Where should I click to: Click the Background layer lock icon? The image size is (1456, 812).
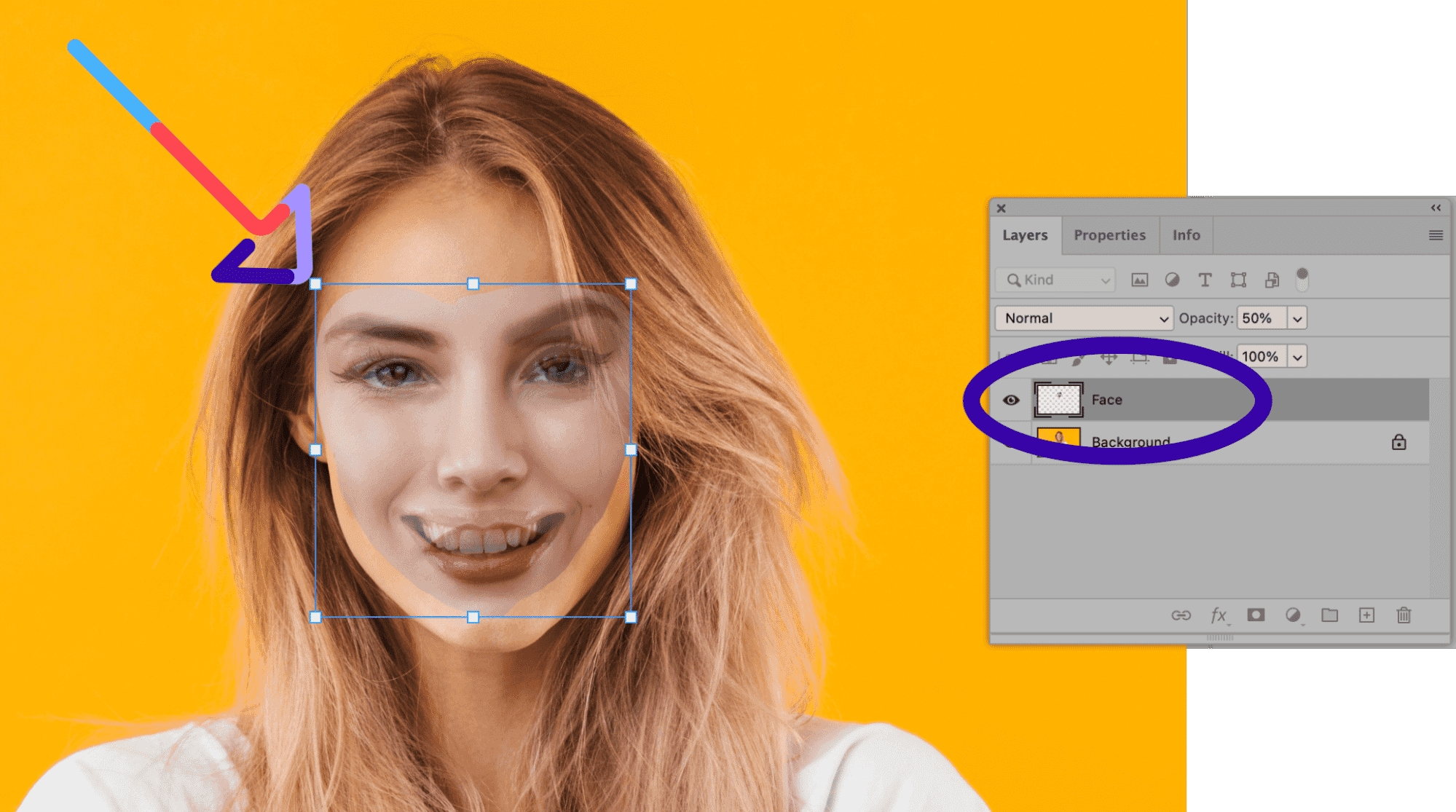1398,443
